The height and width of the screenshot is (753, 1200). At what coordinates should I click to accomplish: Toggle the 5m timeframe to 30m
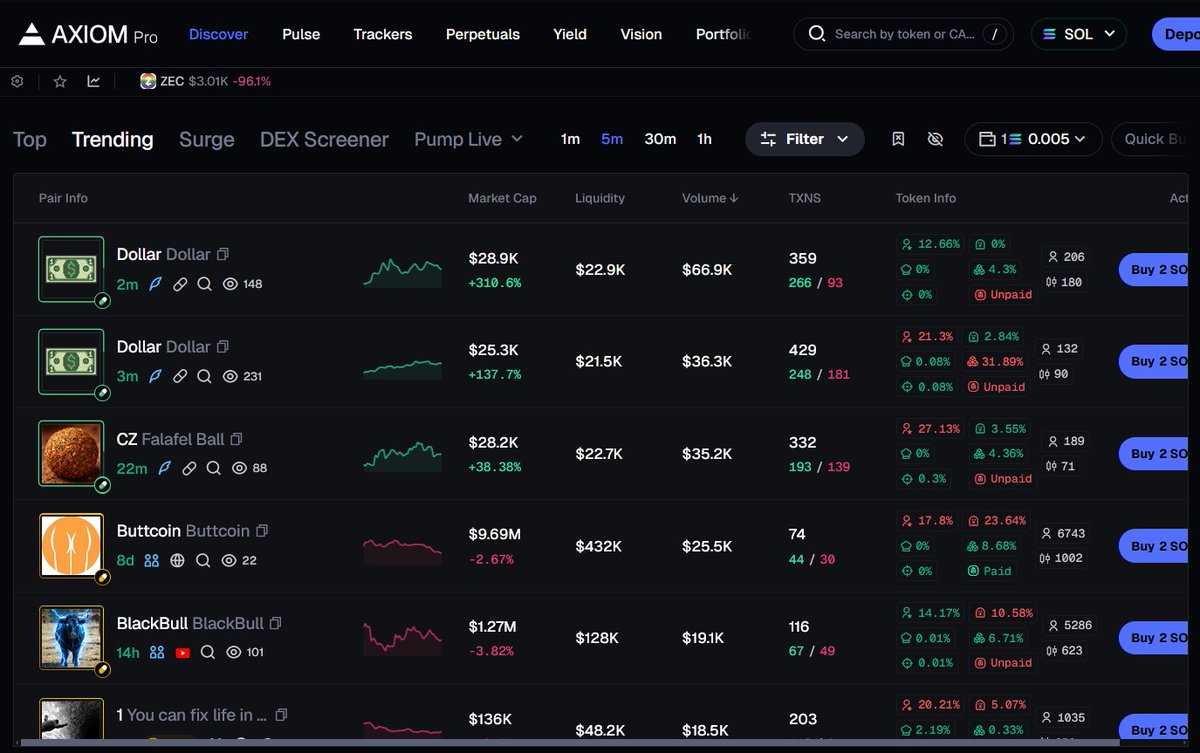[660, 139]
